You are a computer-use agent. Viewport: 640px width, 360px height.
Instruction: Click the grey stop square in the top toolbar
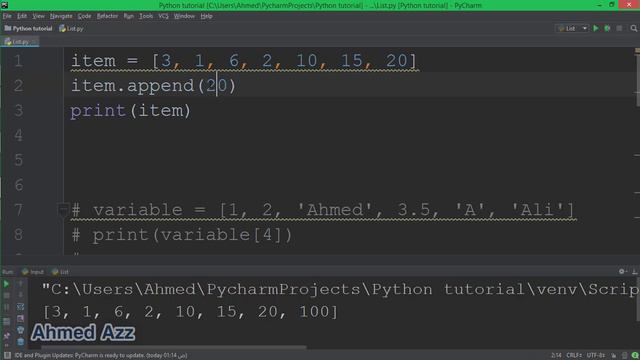619,28
